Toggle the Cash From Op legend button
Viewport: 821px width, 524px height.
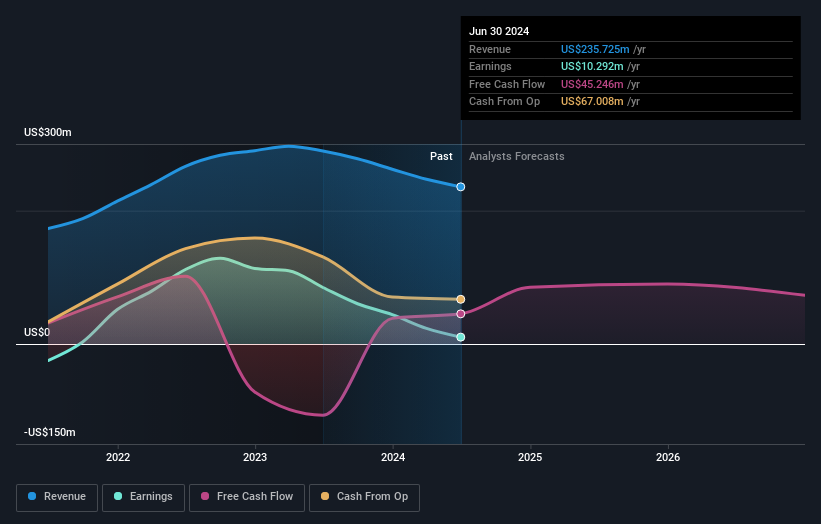(364, 497)
